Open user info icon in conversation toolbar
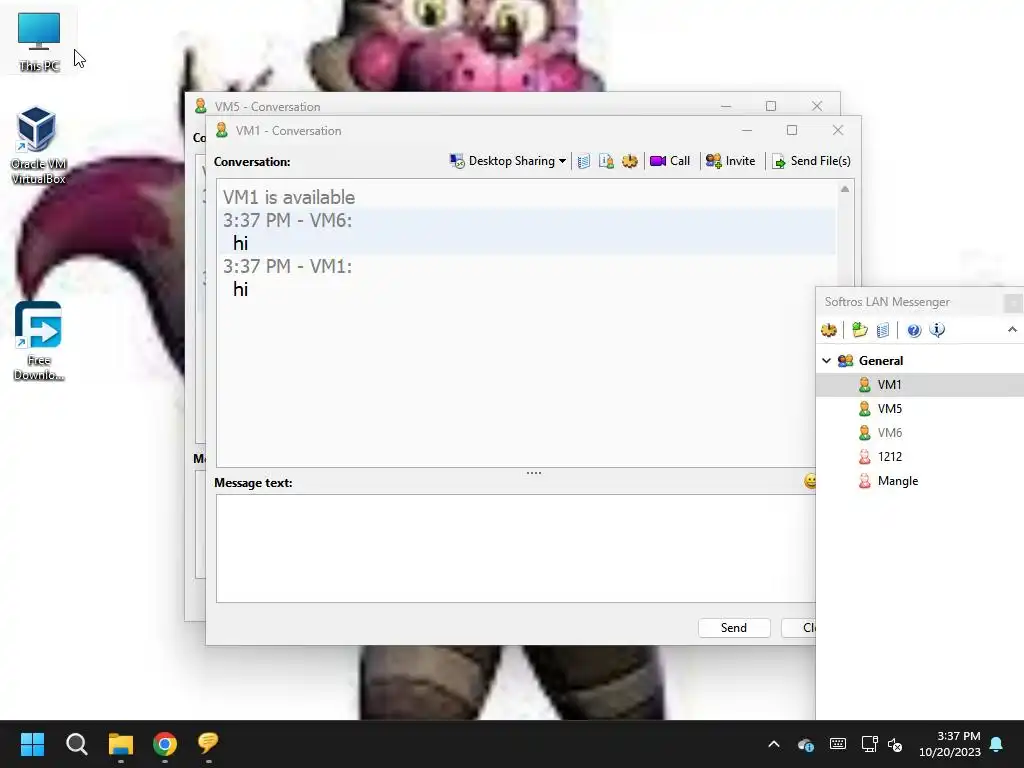1024x768 pixels. [x=606, y=161]
